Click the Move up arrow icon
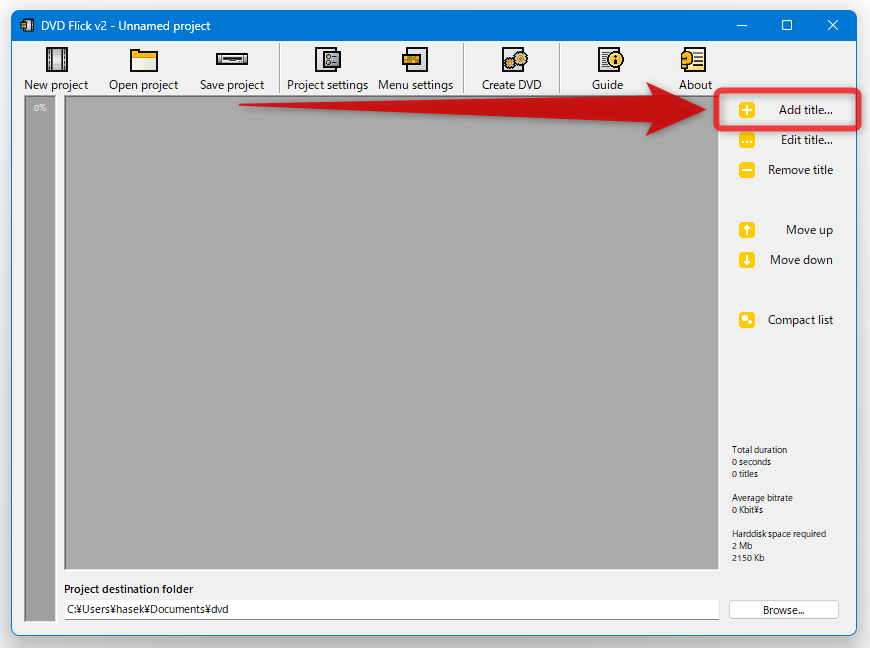This screenshot has width=870, height=648. coord(747,230)
